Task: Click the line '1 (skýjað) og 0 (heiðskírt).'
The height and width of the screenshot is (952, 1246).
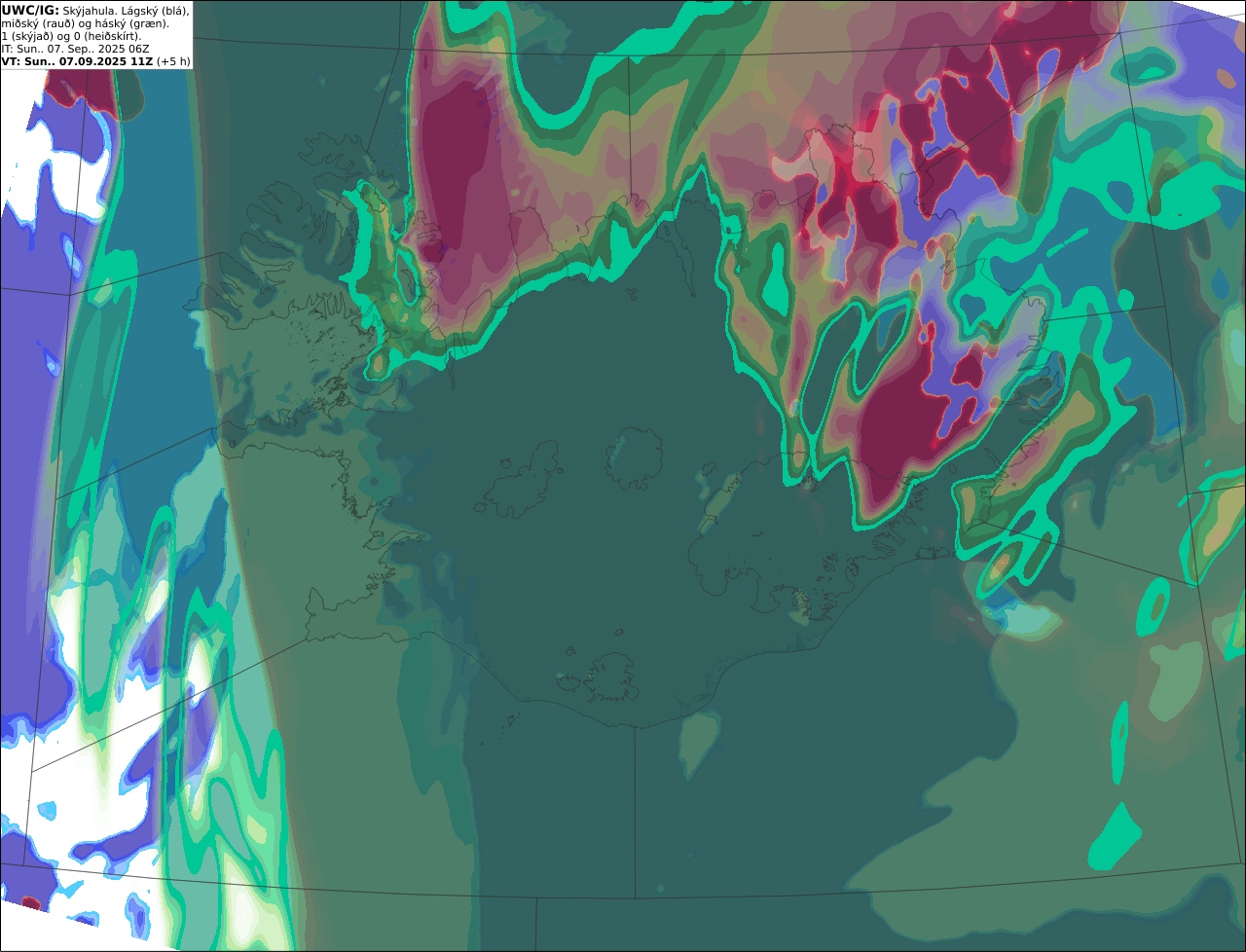Action: 71,35
